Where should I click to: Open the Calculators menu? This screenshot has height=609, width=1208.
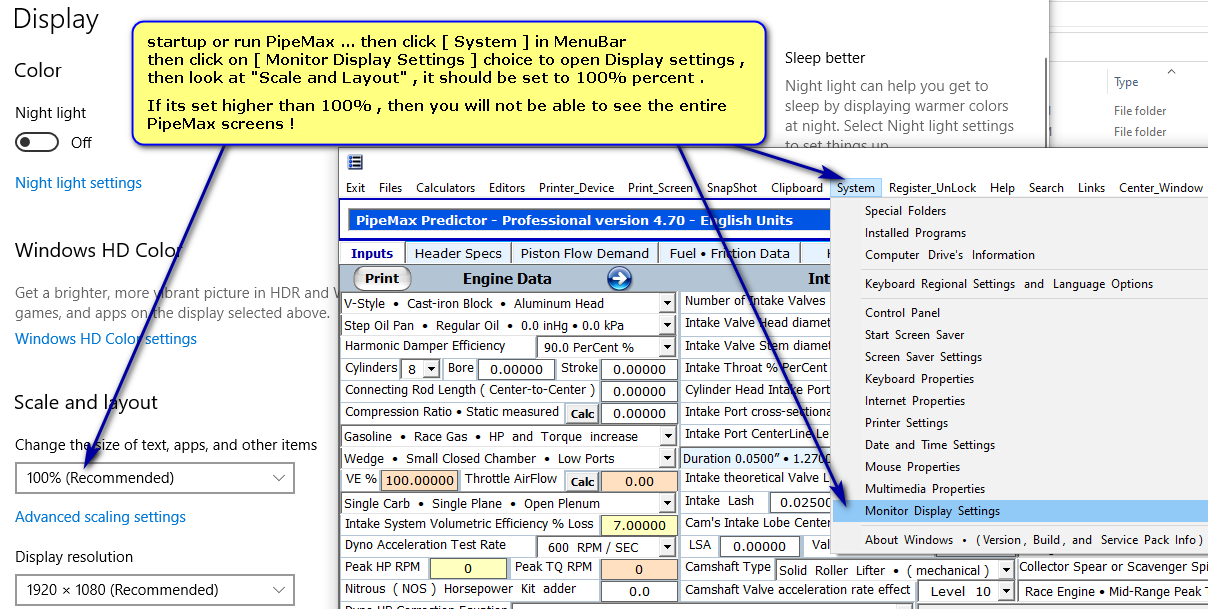(x=446, y=188)
